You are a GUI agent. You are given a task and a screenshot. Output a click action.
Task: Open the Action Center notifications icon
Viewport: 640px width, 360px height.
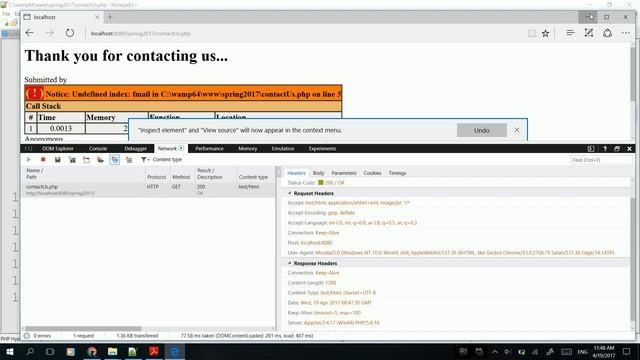point(627,351)
